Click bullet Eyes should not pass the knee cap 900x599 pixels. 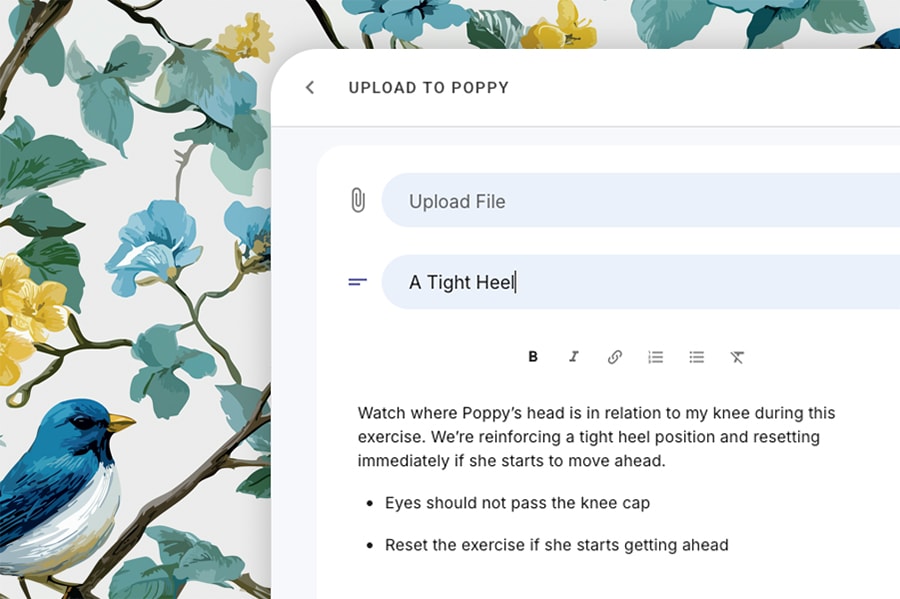517,503
